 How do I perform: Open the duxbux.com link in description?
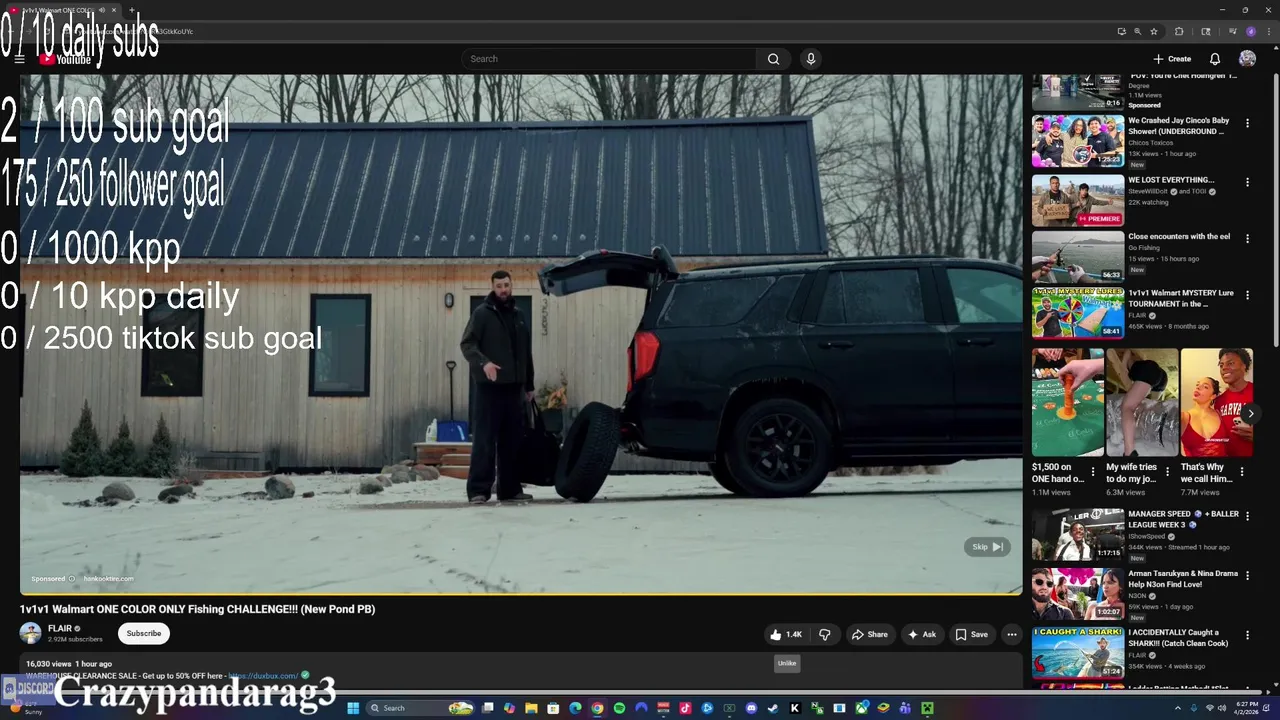coord(263,676)
